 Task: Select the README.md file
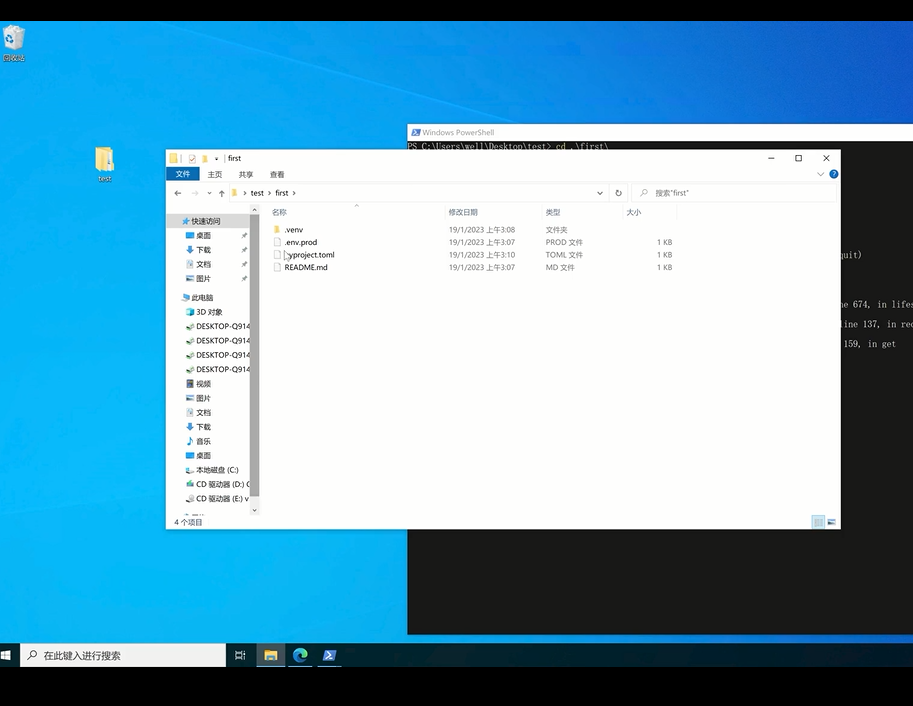click(x=306, y=267)
